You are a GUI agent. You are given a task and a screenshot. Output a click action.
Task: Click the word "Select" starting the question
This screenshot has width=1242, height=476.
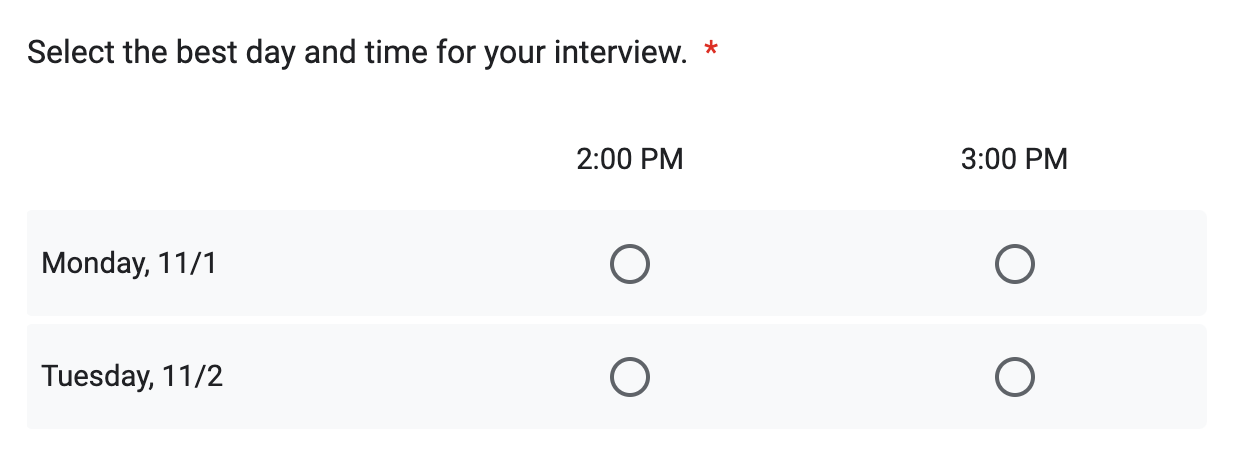coord(70,52)
